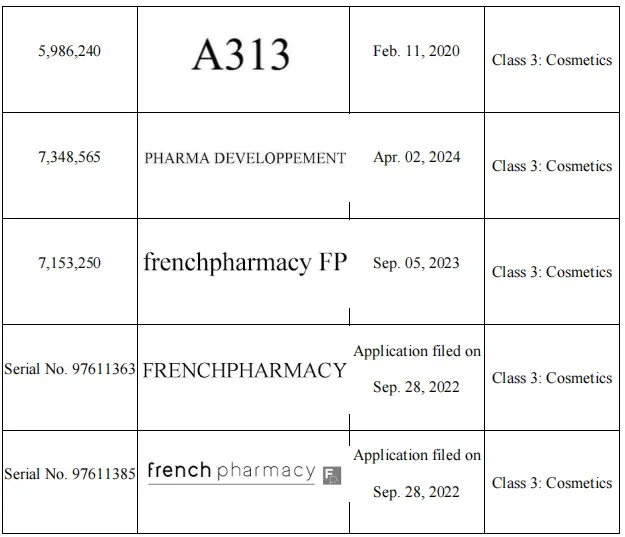The image size is (625, 537).
Task: Click the Apr. 02, 2024 date
Action: click(x=416, y=157)
